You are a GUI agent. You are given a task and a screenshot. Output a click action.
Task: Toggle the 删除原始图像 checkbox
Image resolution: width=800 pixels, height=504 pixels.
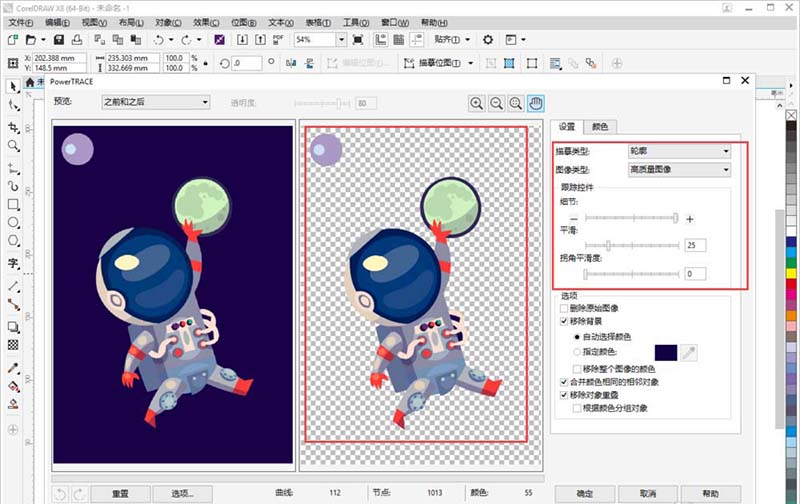pyautogui.click(x=564, y=308)
